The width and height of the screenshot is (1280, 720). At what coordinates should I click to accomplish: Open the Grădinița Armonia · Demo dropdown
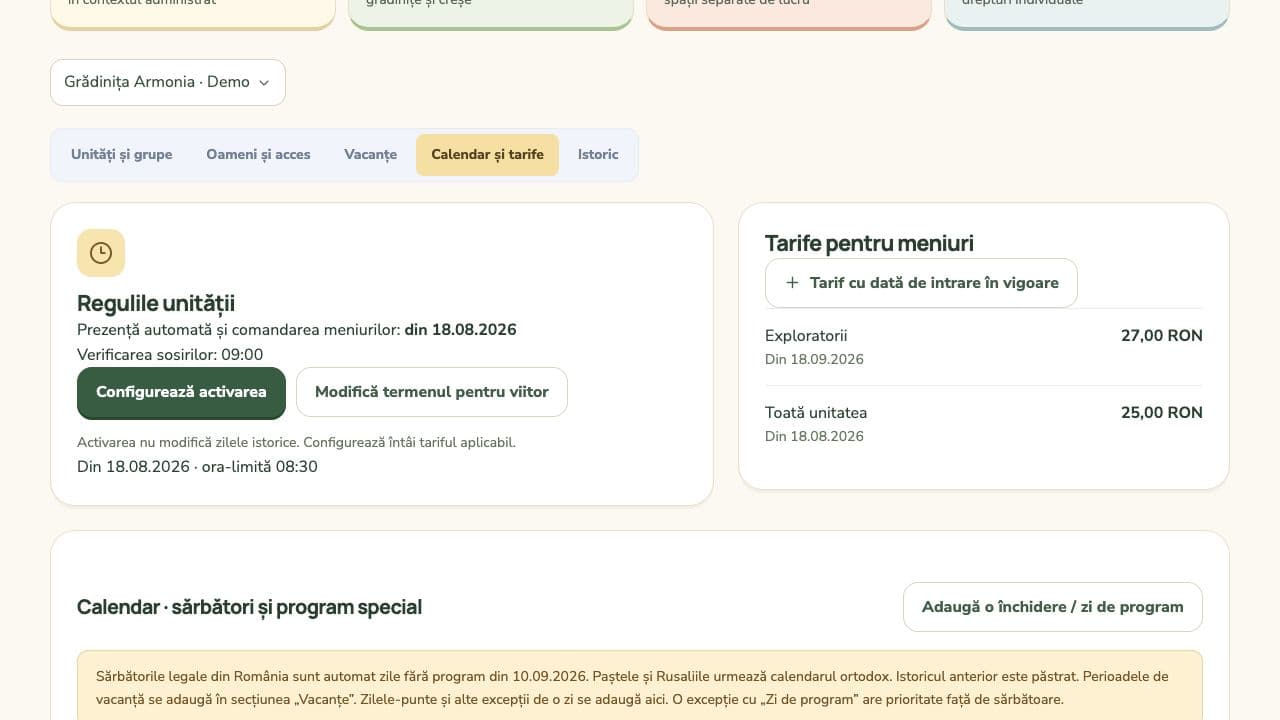(168, 82)
